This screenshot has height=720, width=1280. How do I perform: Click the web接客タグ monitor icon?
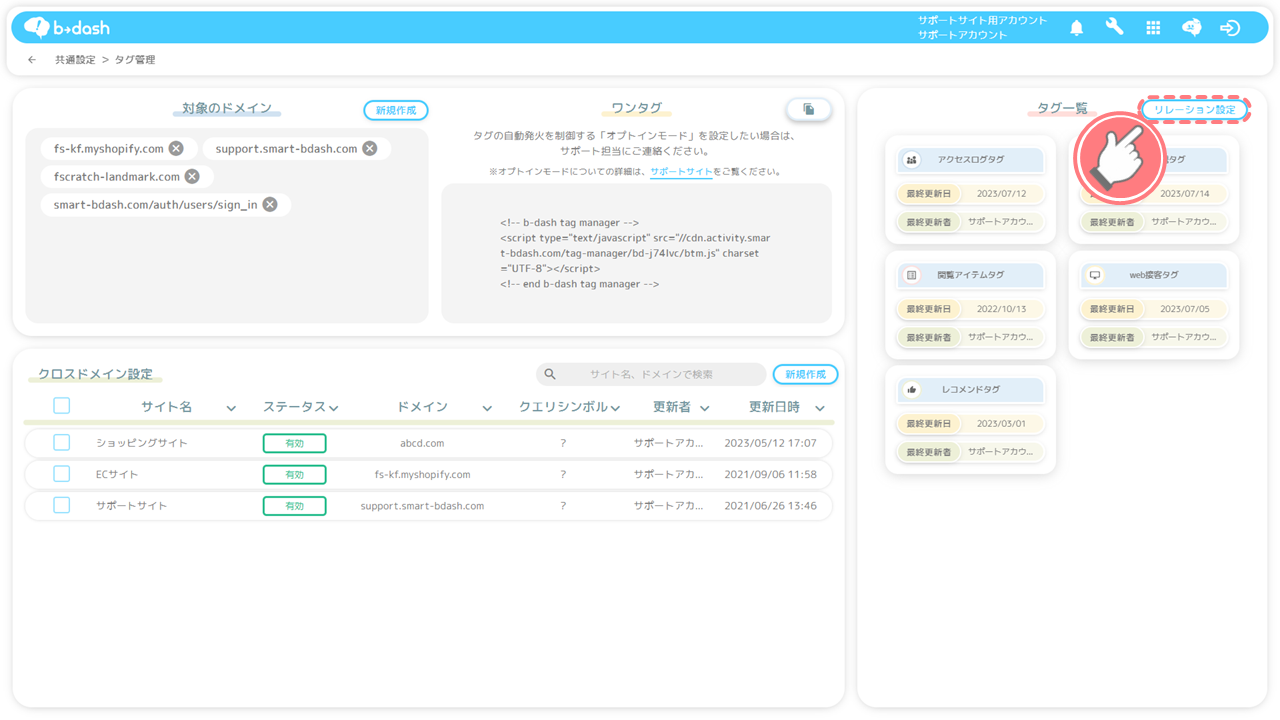pyautogui.click(x=1094, y=275)
